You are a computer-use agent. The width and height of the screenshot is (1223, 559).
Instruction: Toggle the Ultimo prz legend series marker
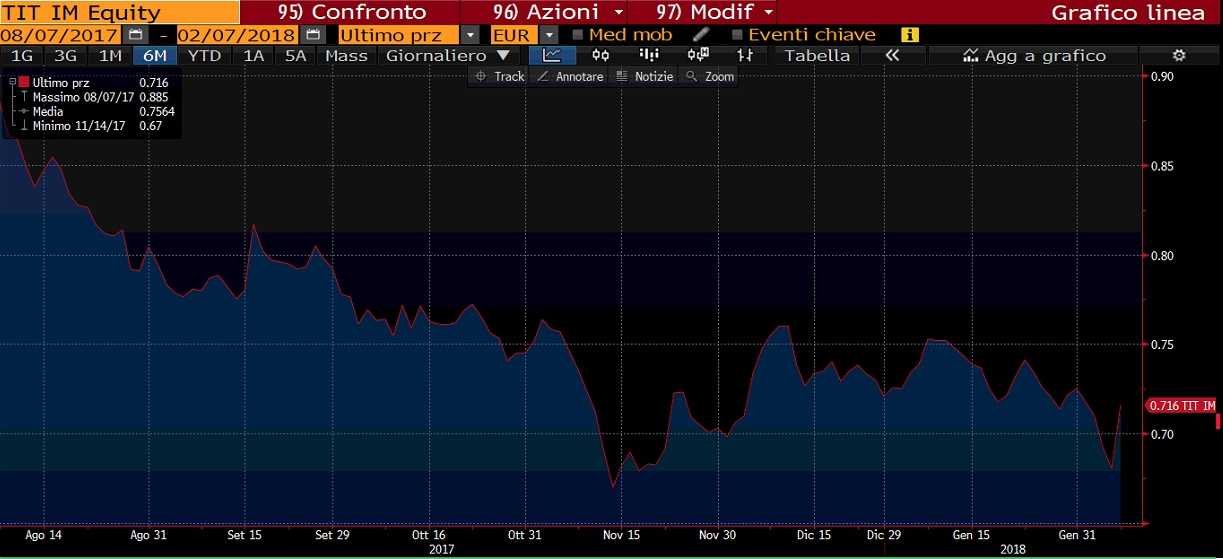pos(24,82)
